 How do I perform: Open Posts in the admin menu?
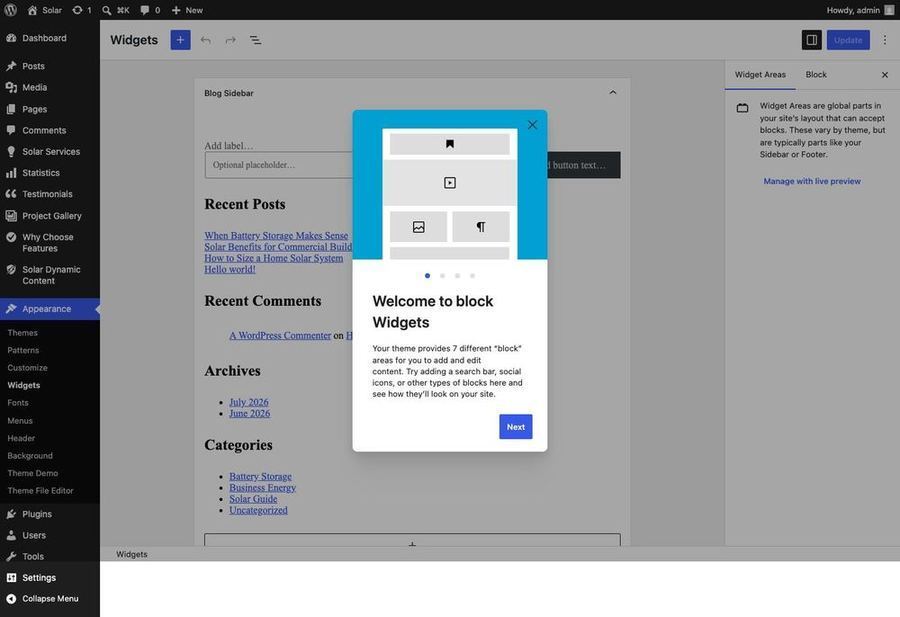click(x=50, y=66)
